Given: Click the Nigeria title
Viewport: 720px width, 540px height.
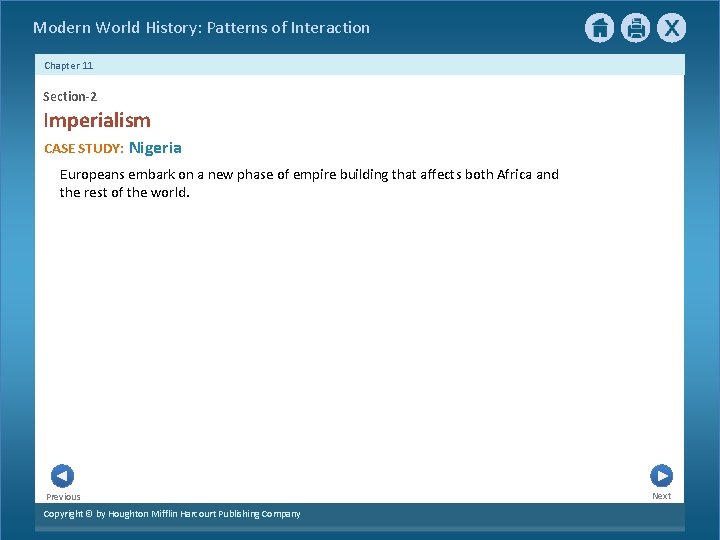Looking at the screenshot, I should click(x=155, y=148).
